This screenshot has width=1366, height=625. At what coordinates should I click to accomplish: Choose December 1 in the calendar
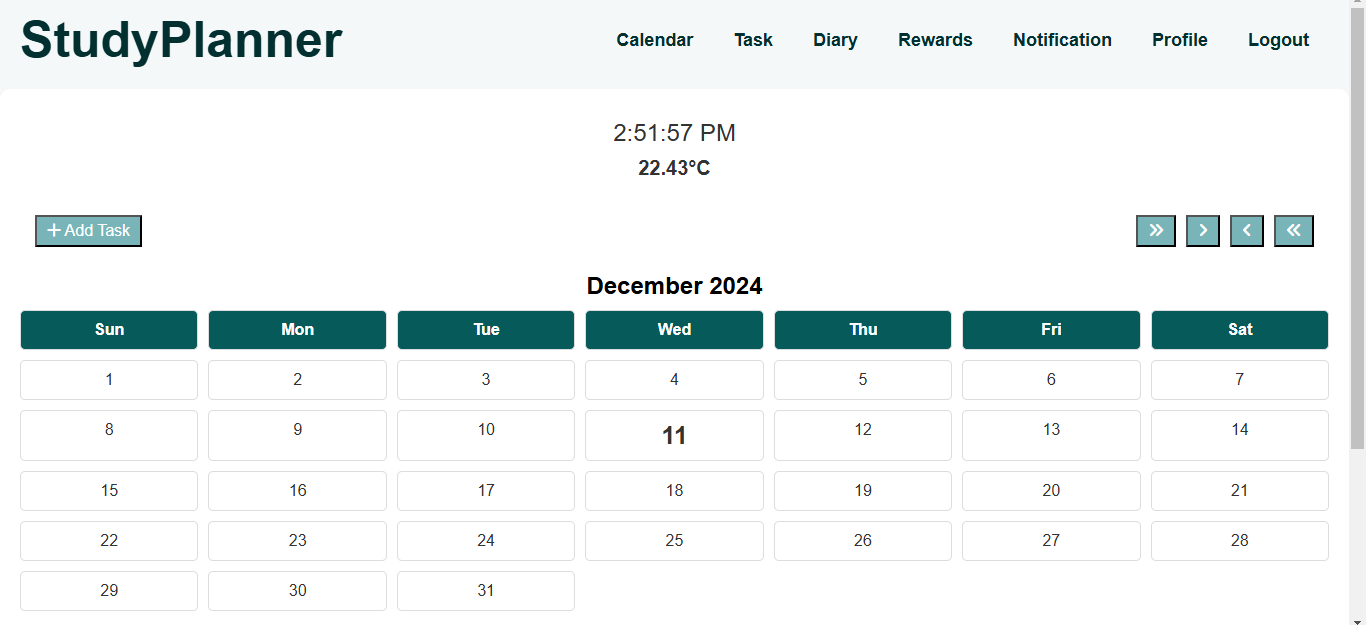(x=109, y=380)
